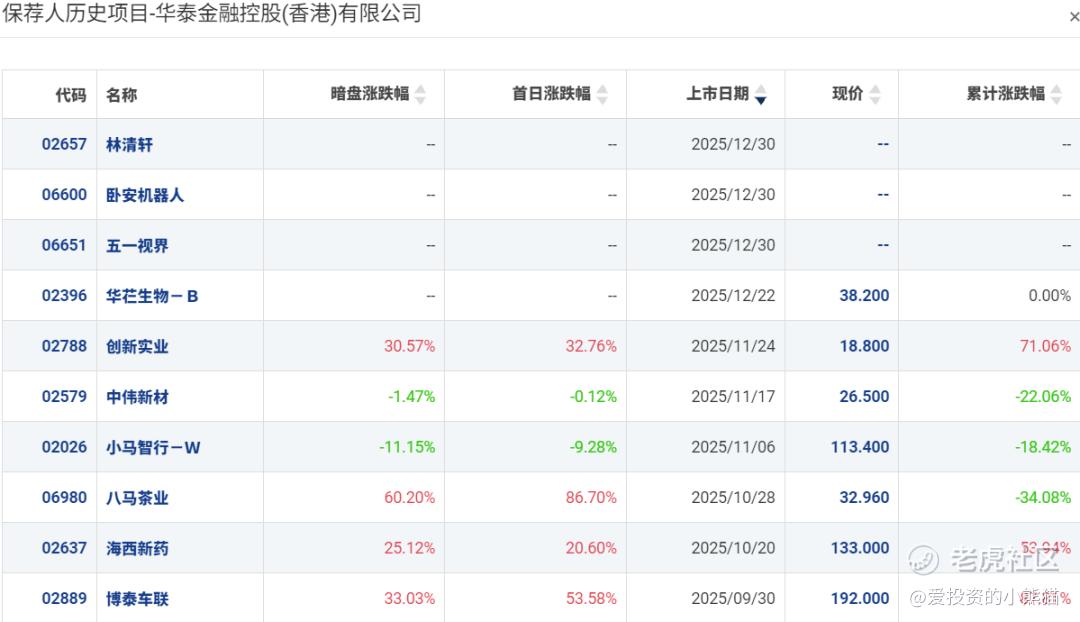Open stock 中伟新材
This screenshot has height=622, width=1080.
137,397
